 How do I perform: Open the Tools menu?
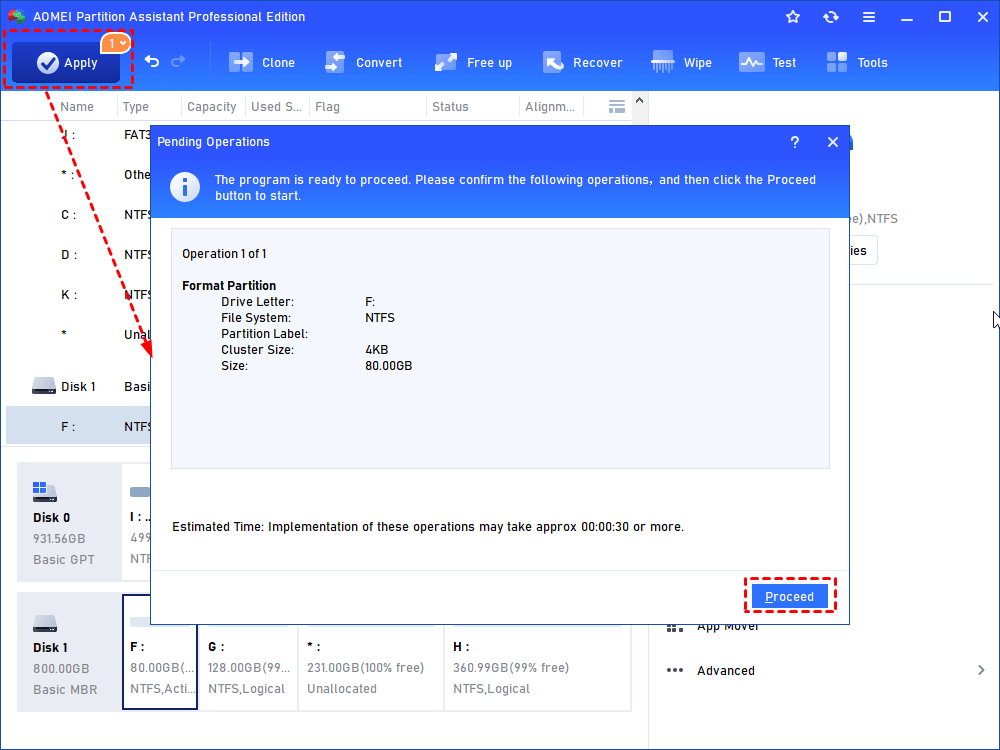pyautogui.click(x=857, y=62)
